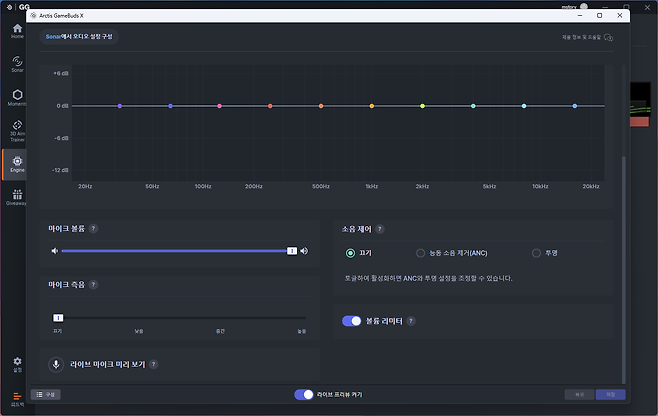The image size is (658, 416).
Task: Click the user avatar in GG window header
Action: click(x=584, y=7)
